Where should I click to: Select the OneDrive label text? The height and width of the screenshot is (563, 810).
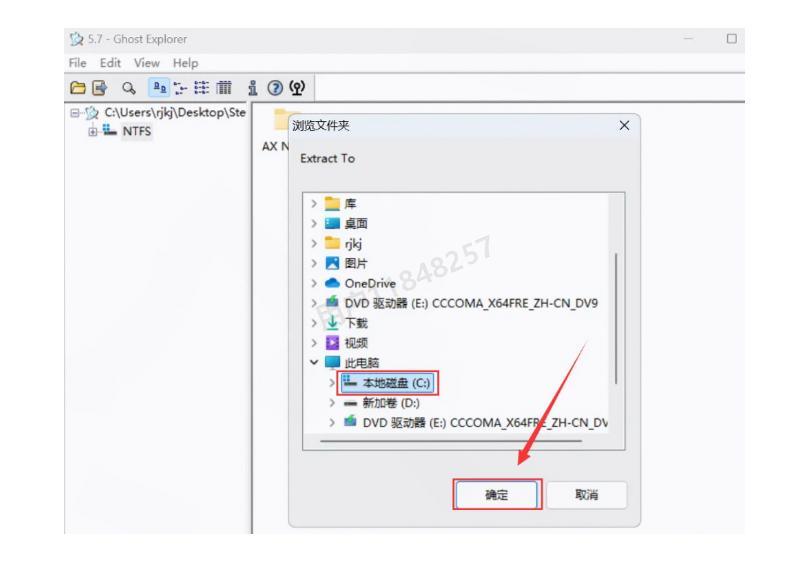point(370,283)
